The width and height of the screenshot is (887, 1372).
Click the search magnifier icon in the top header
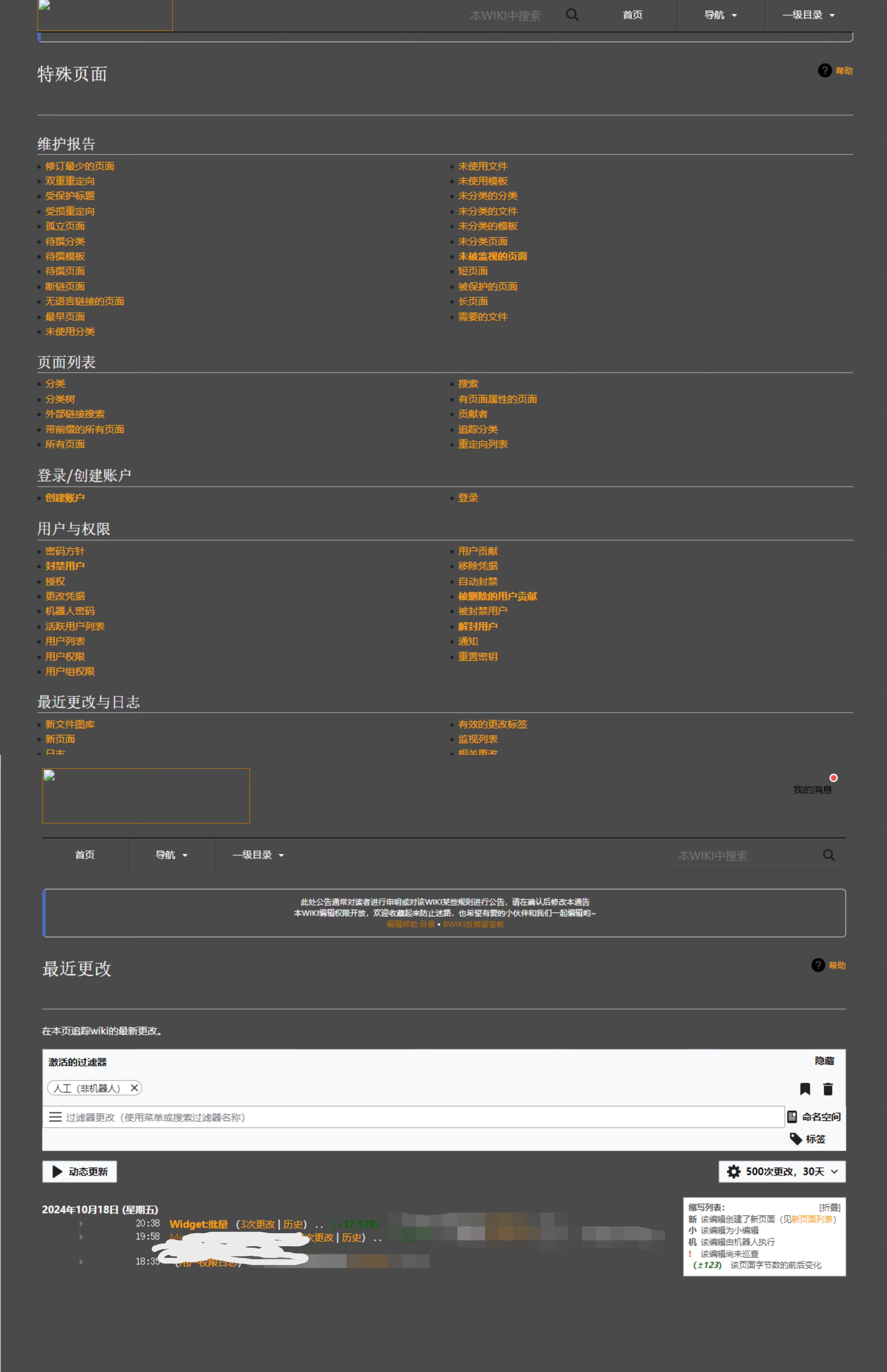[572, 15]
